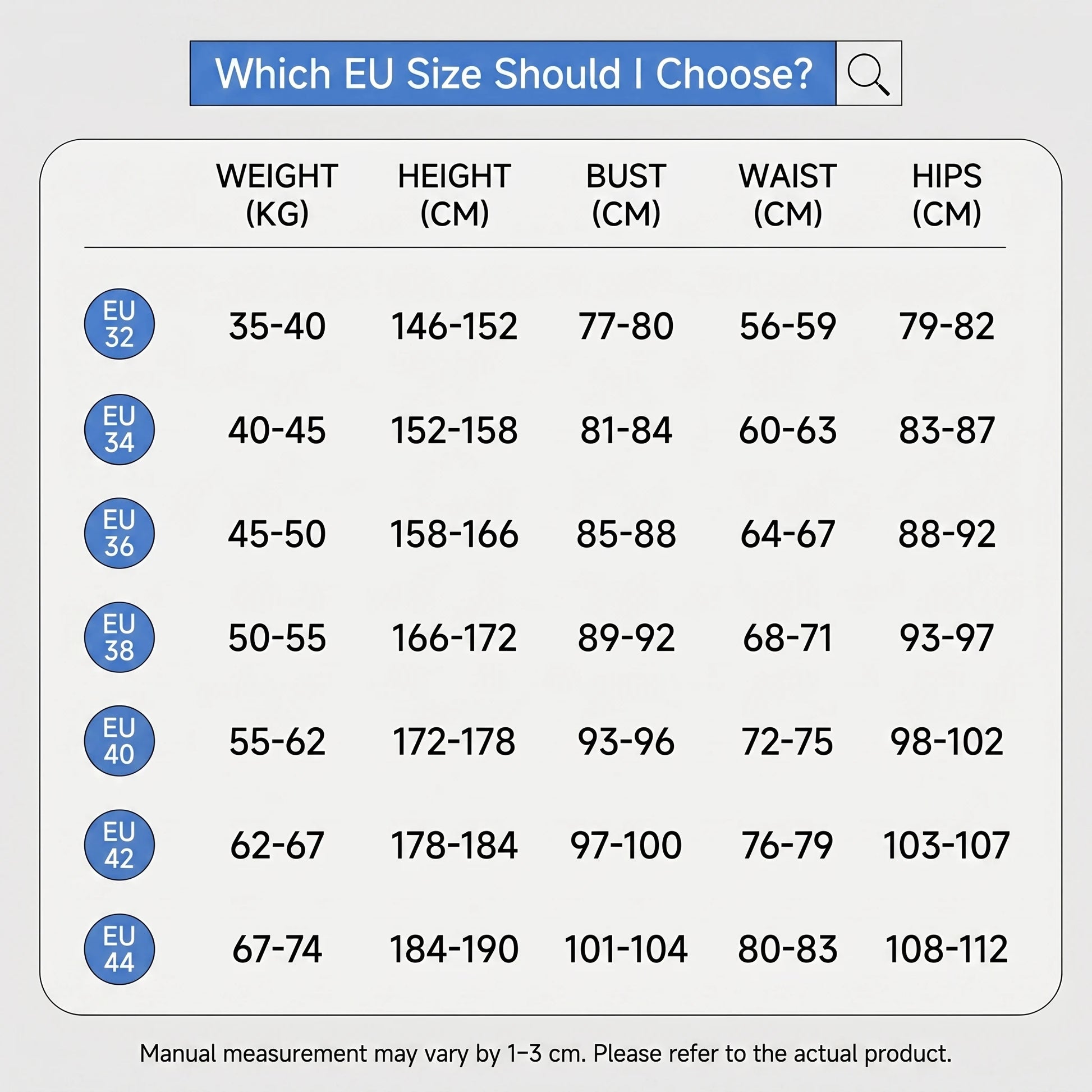Screen dimensions: 1092x1092
Task: Select the EU 40 size badge
Action: coord(120,741)
